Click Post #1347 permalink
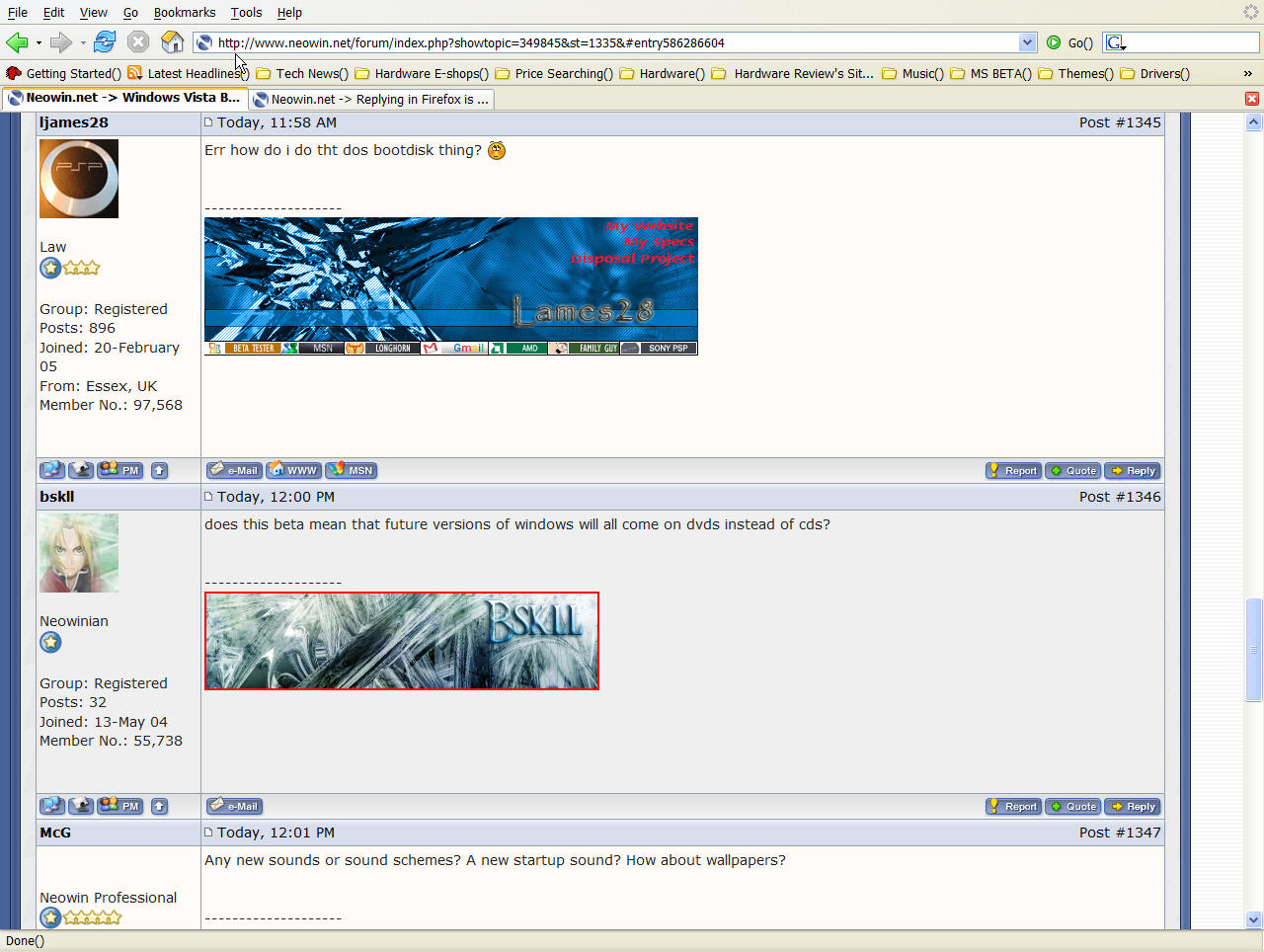 pos(1120,833)
